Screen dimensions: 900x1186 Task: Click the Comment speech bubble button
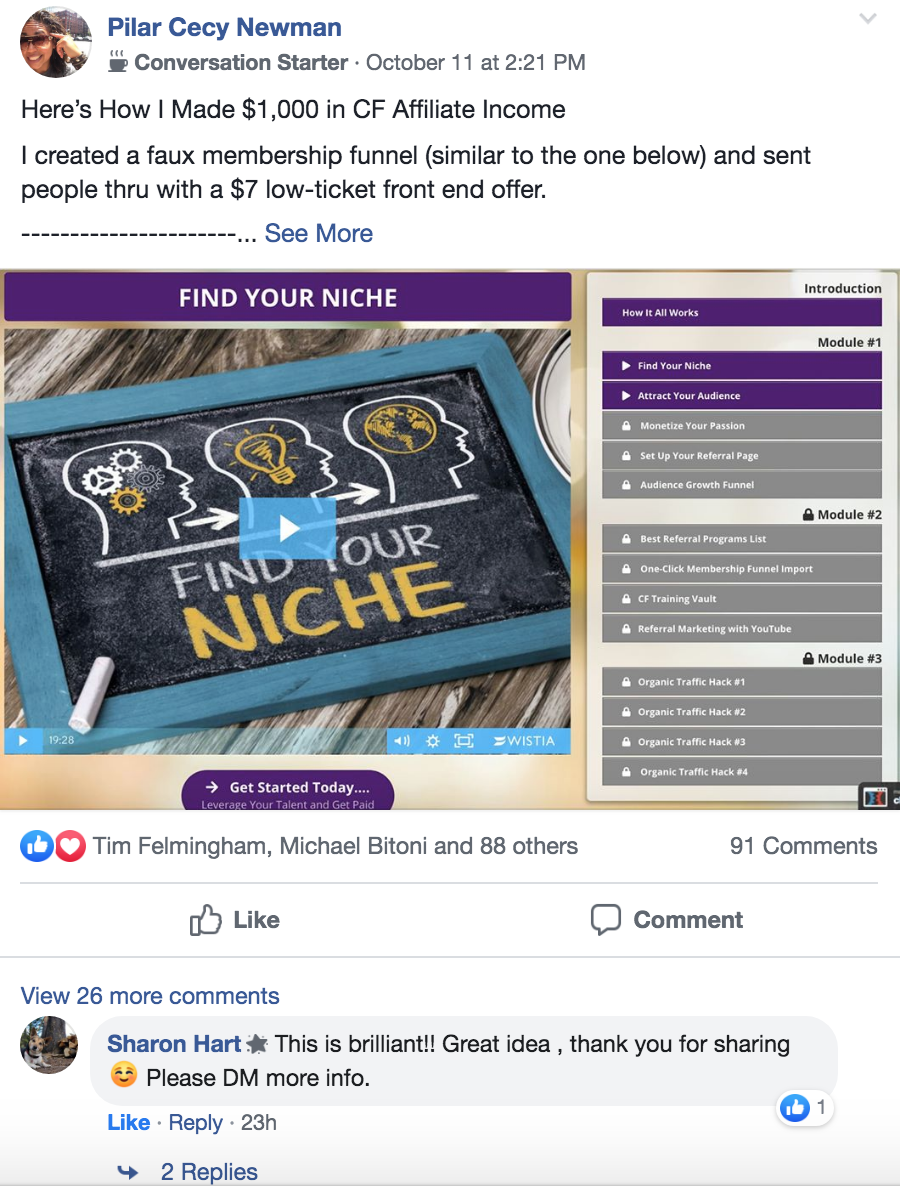[666, 920]
